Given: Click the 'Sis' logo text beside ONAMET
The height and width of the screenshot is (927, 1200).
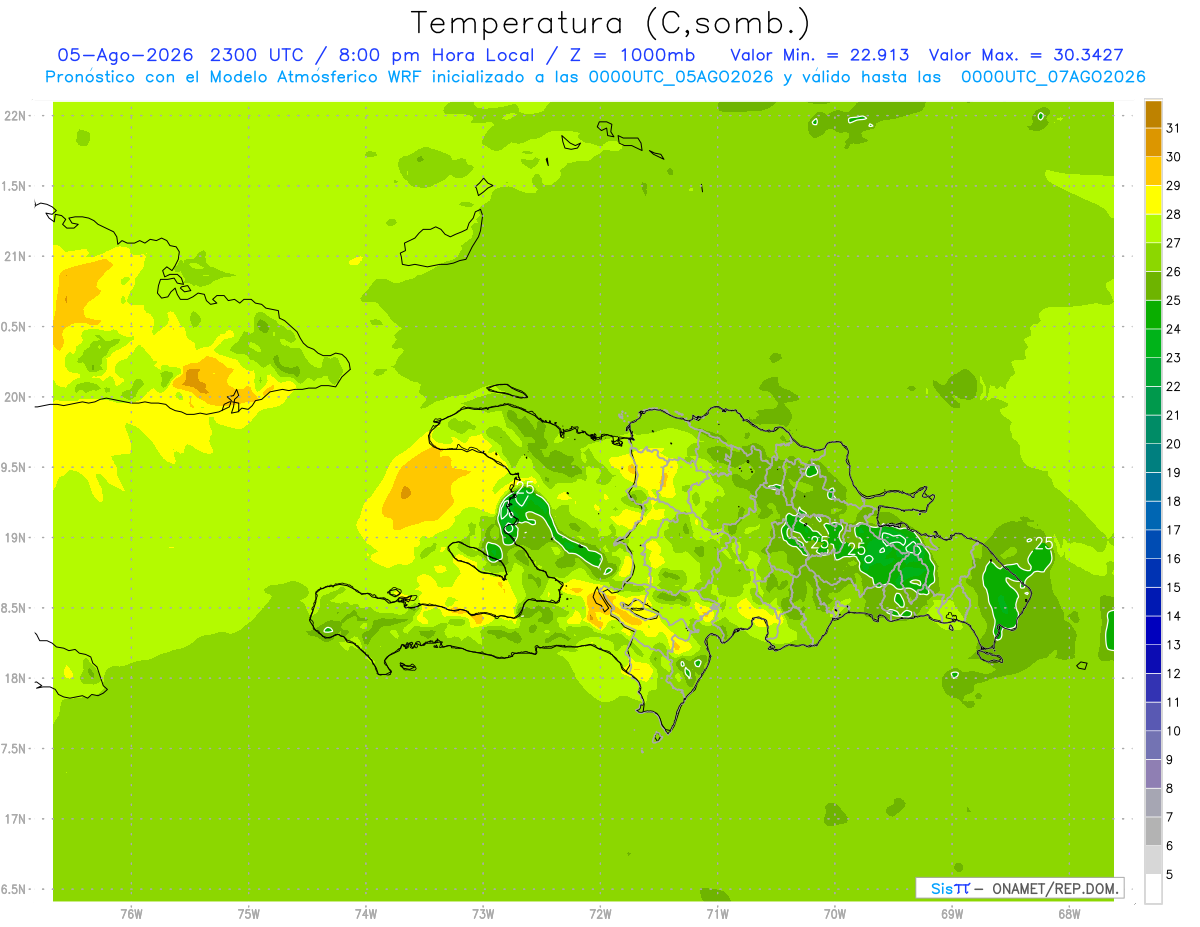Looking at the screenshot, I should 941,888.
